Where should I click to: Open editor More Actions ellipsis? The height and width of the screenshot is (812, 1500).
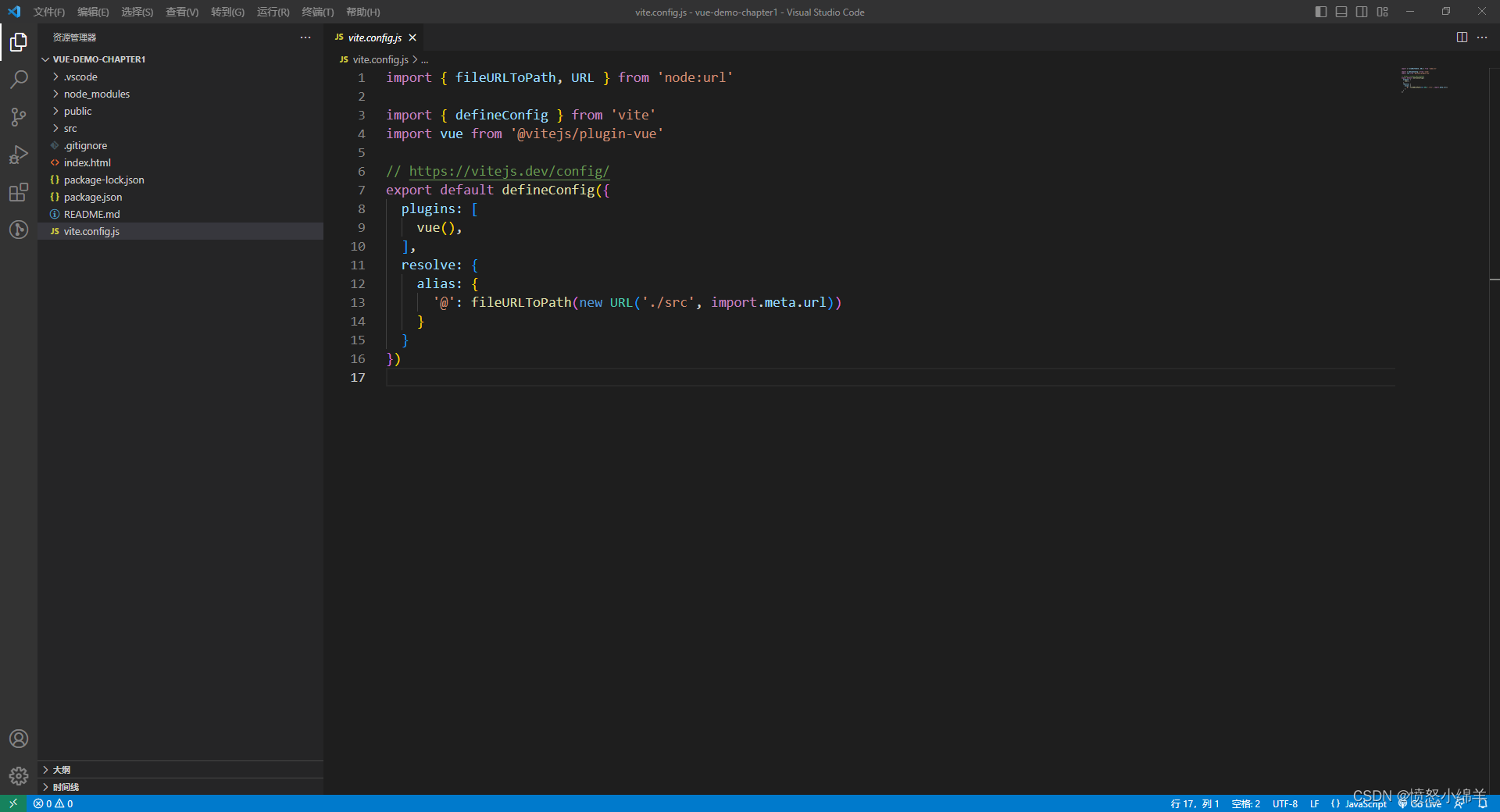(x=1482, y=37)
